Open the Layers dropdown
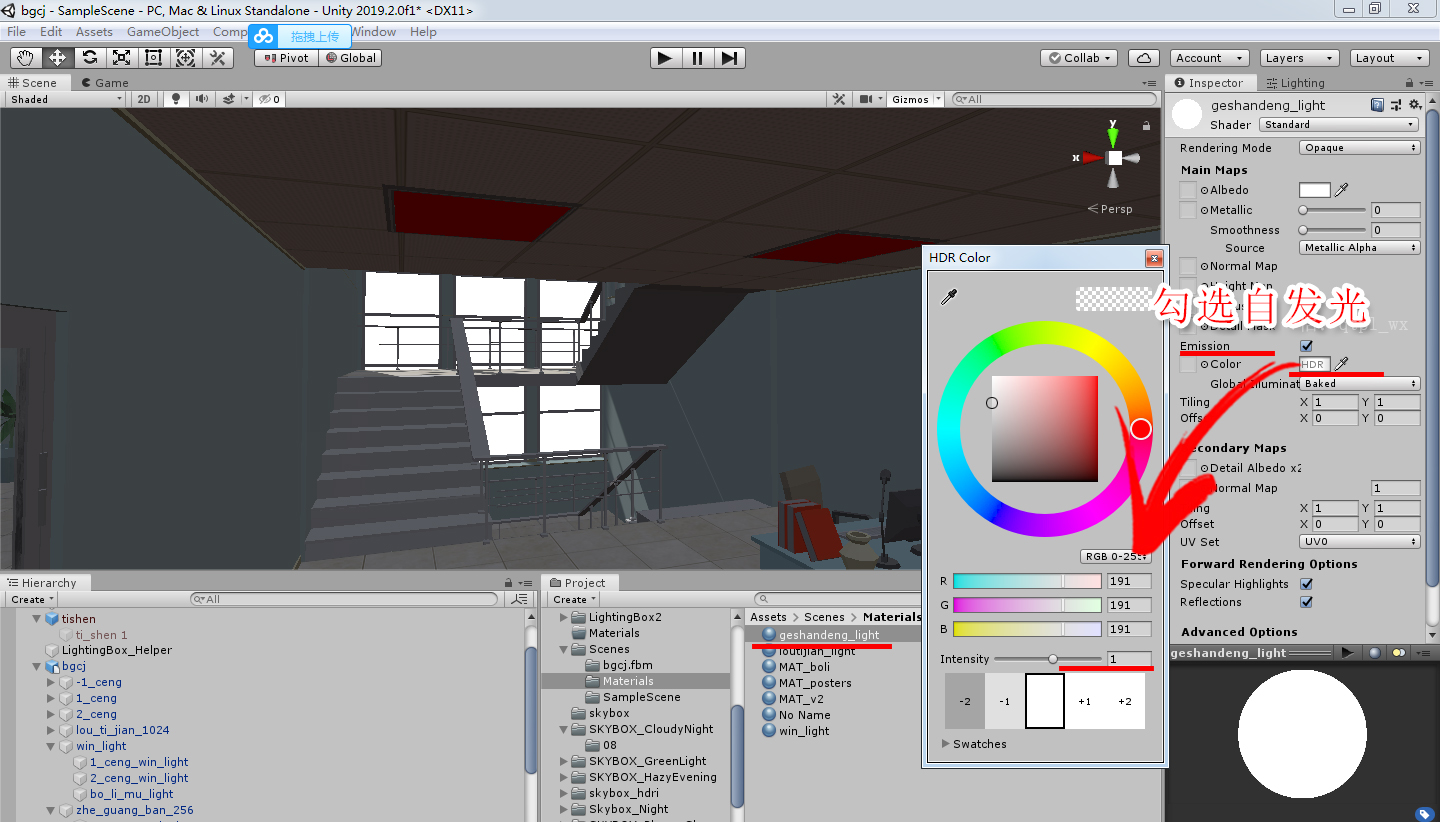 1298,58
